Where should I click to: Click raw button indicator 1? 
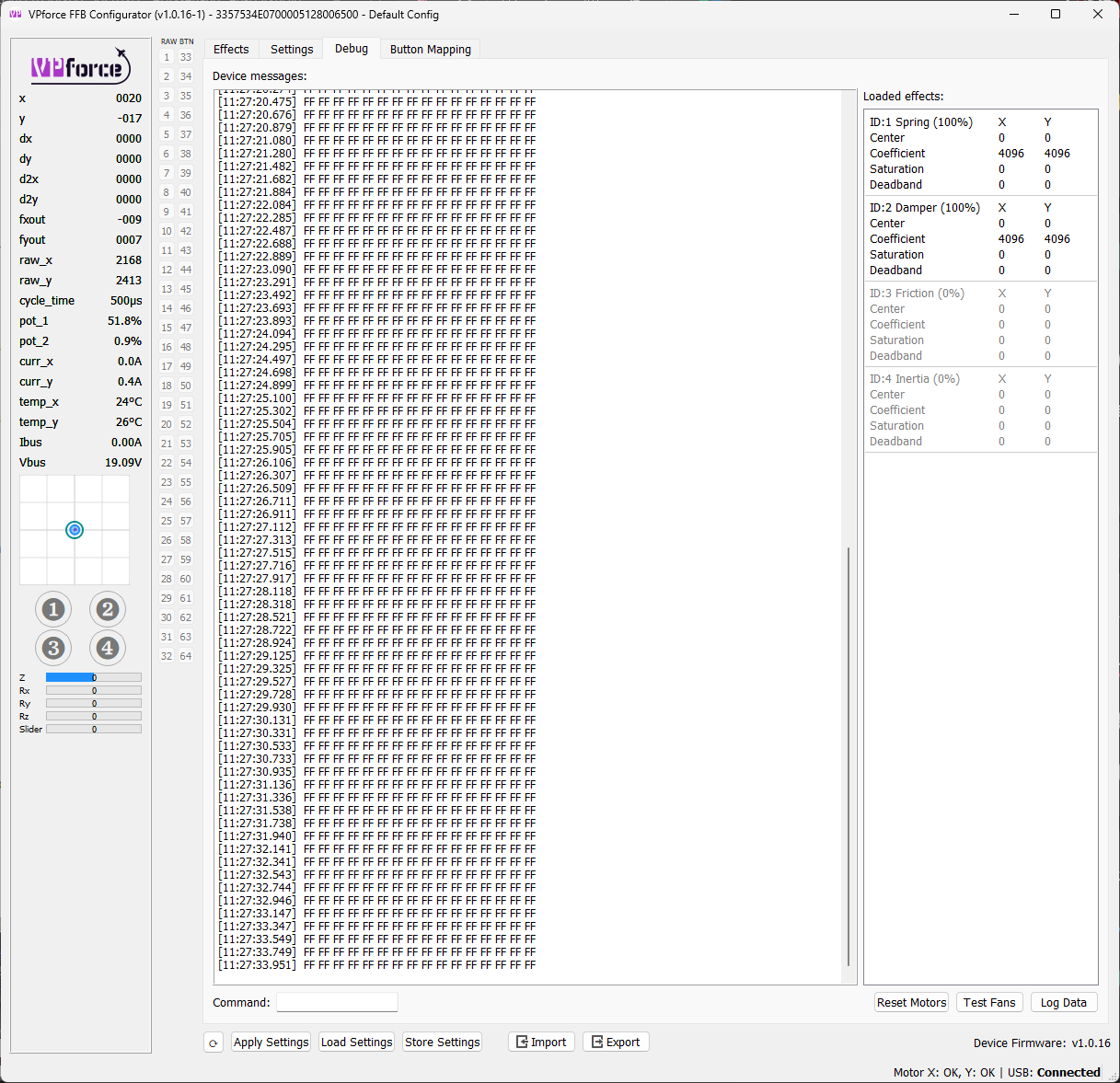tap(167, 57)
